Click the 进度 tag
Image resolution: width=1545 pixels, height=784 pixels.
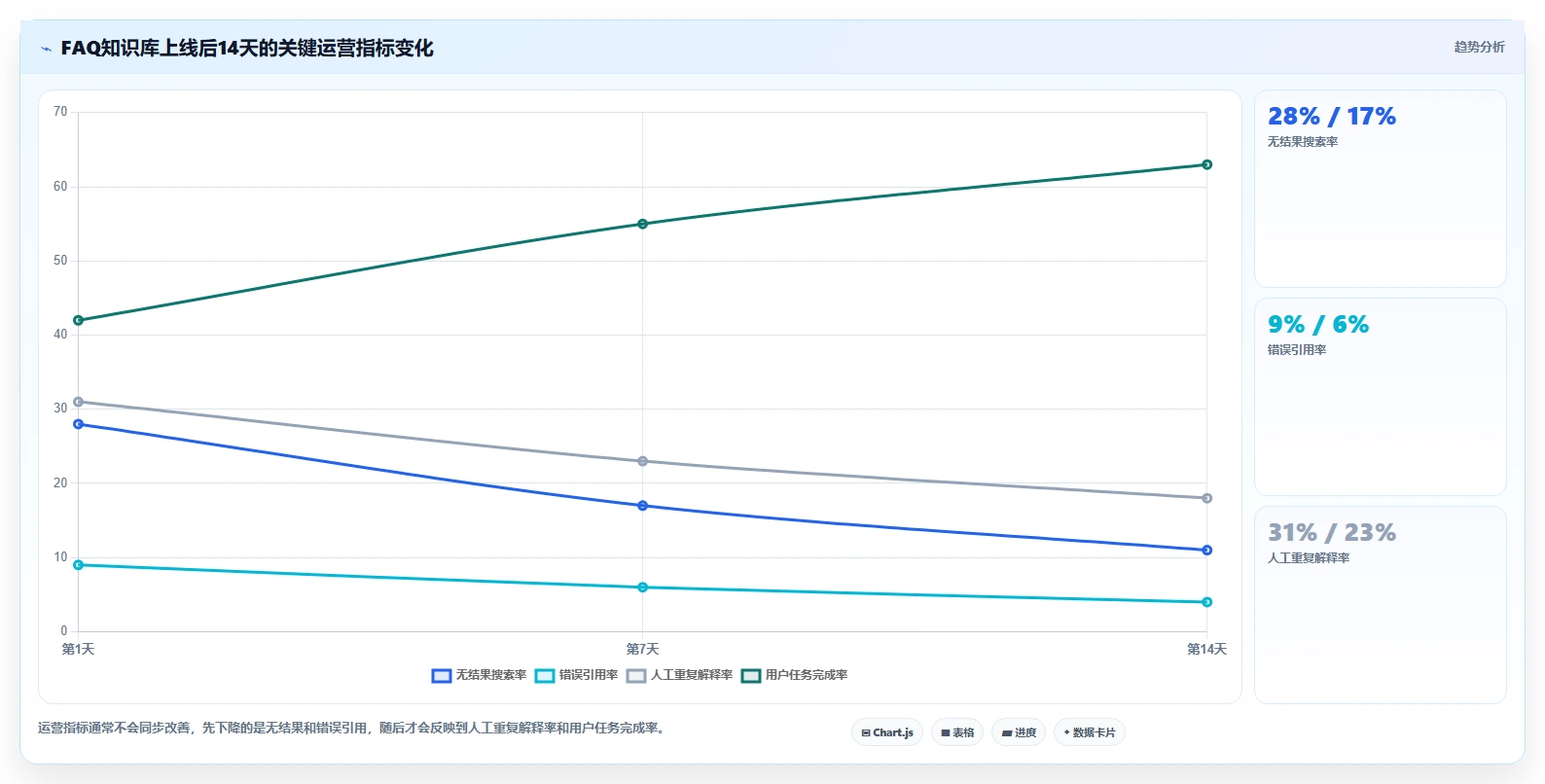coord(1019,732)
